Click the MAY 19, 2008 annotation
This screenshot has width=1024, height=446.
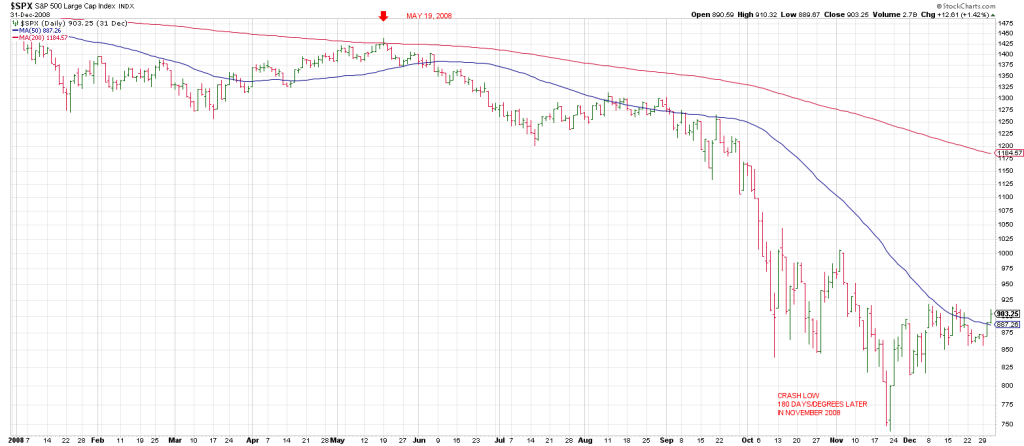point(427,16)
